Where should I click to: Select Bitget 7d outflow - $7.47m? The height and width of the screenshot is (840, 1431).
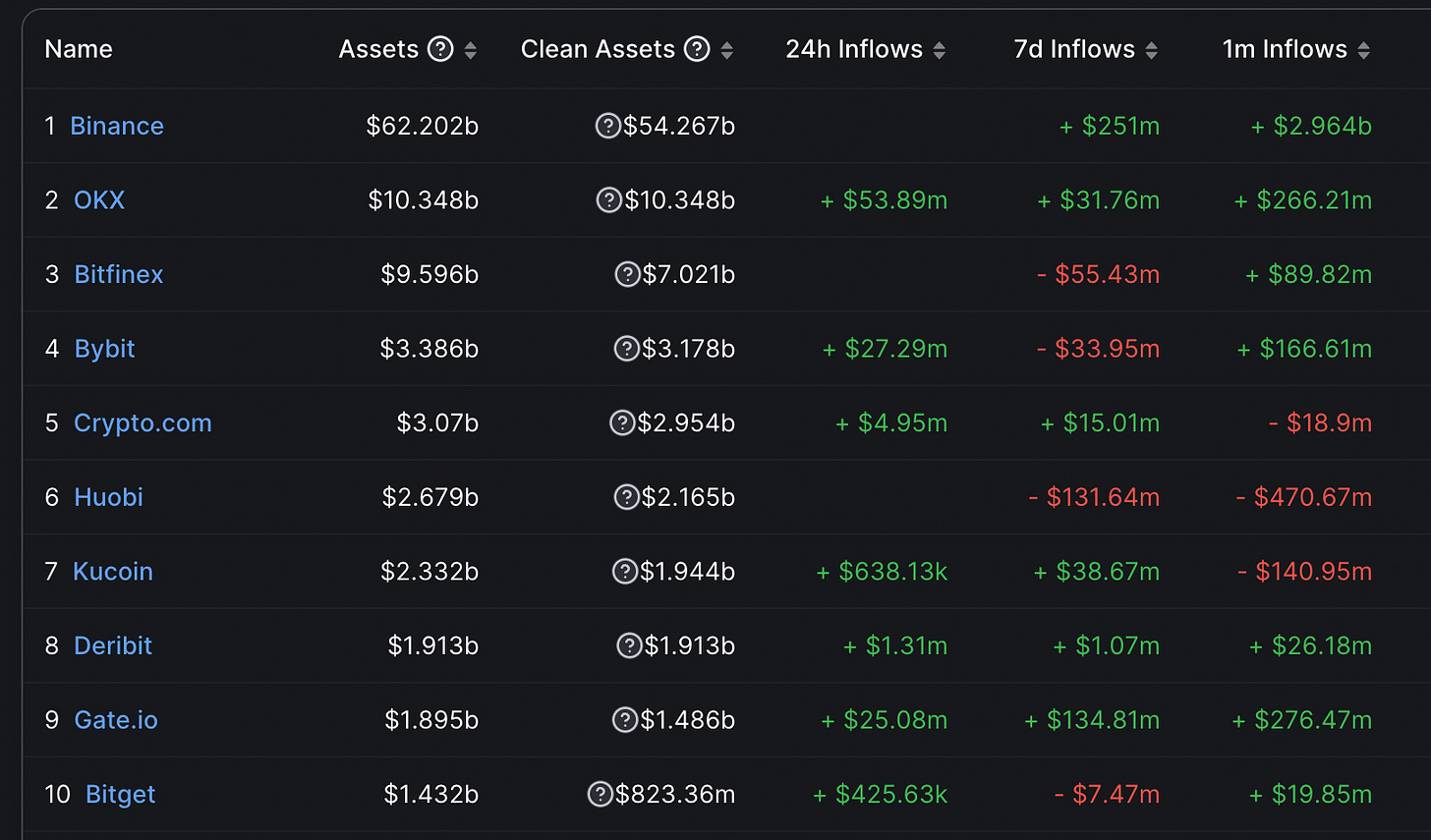(1108, 794)
